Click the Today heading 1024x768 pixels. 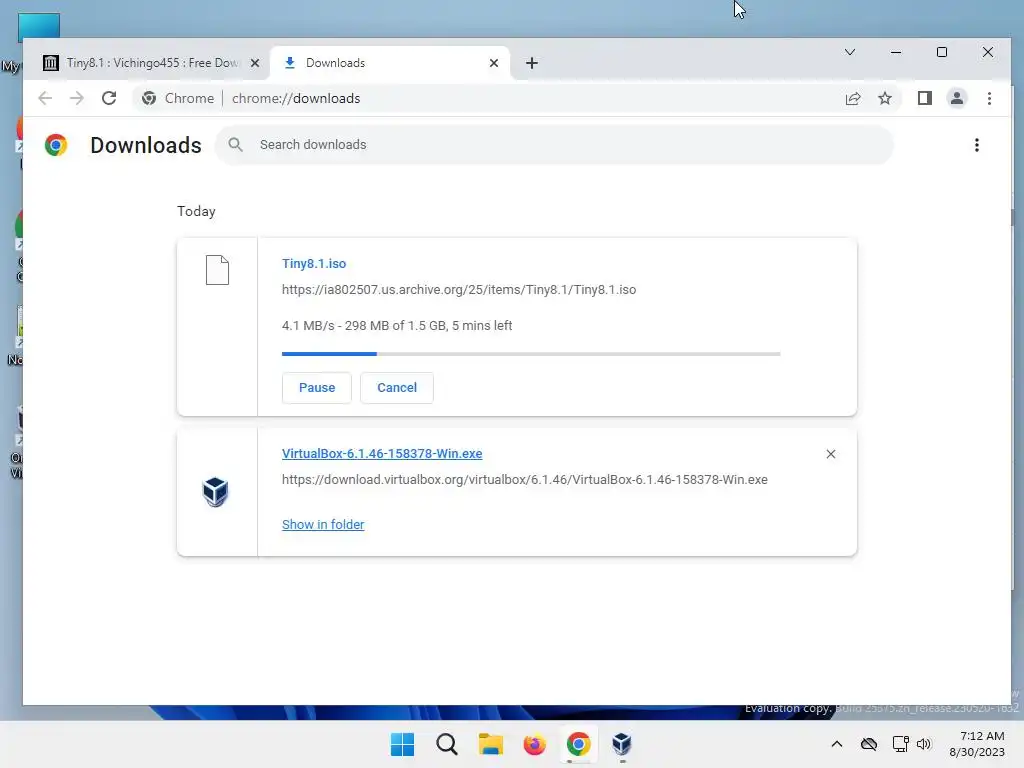click(197, 212)
